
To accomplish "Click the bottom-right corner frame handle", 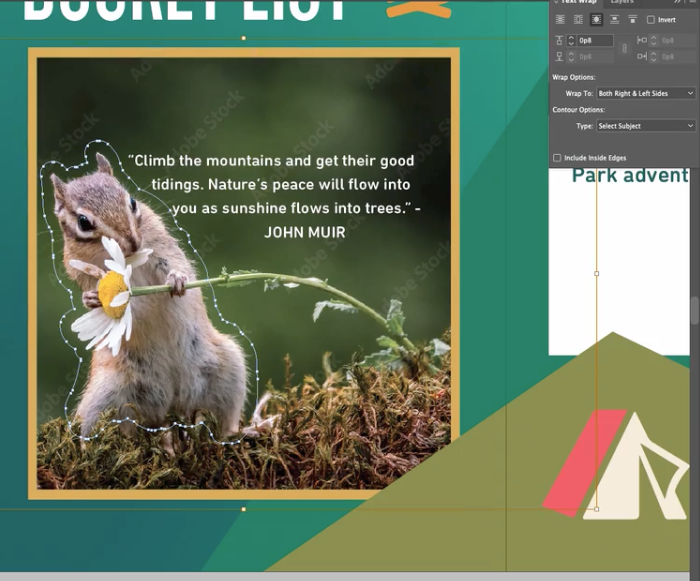I will point(596,509).
